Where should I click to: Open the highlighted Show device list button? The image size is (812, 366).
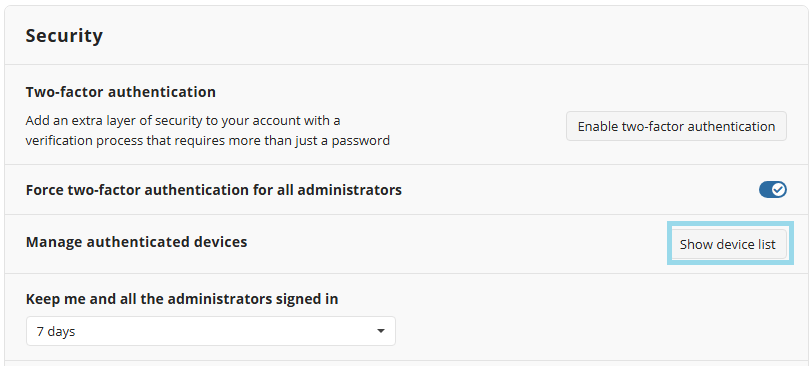(x=728, y=244)
